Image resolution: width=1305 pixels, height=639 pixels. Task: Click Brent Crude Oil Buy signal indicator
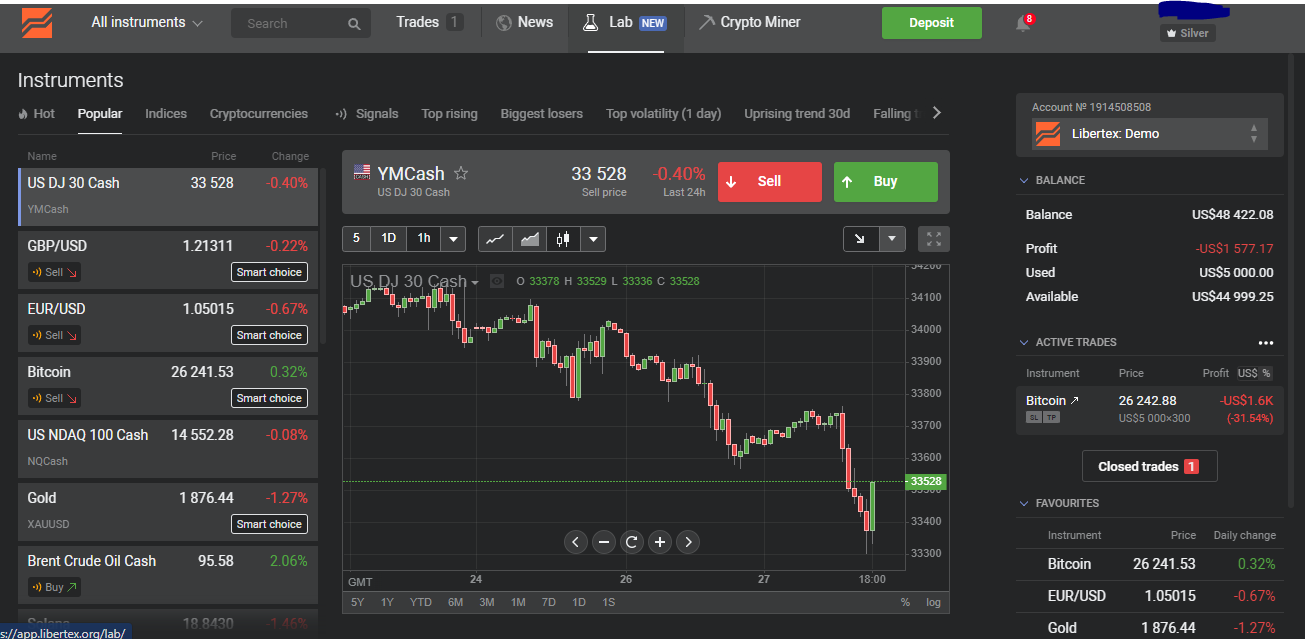coord(54,587)
